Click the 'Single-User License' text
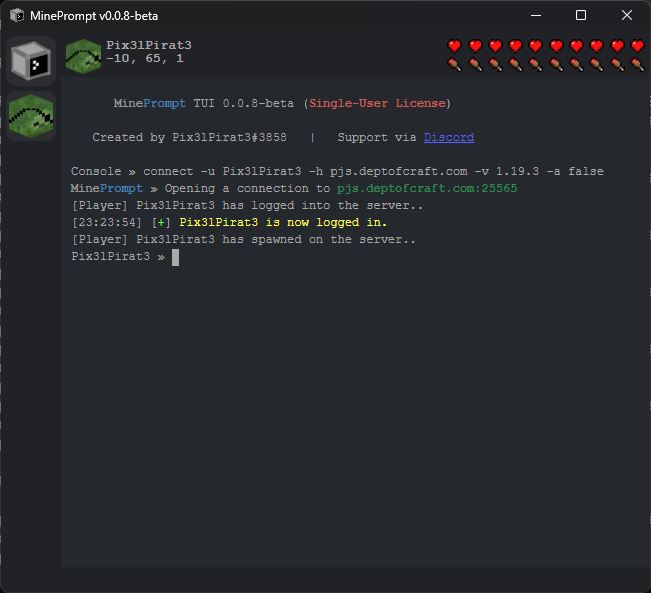651x593 pixels. click(x=377, y=103)
